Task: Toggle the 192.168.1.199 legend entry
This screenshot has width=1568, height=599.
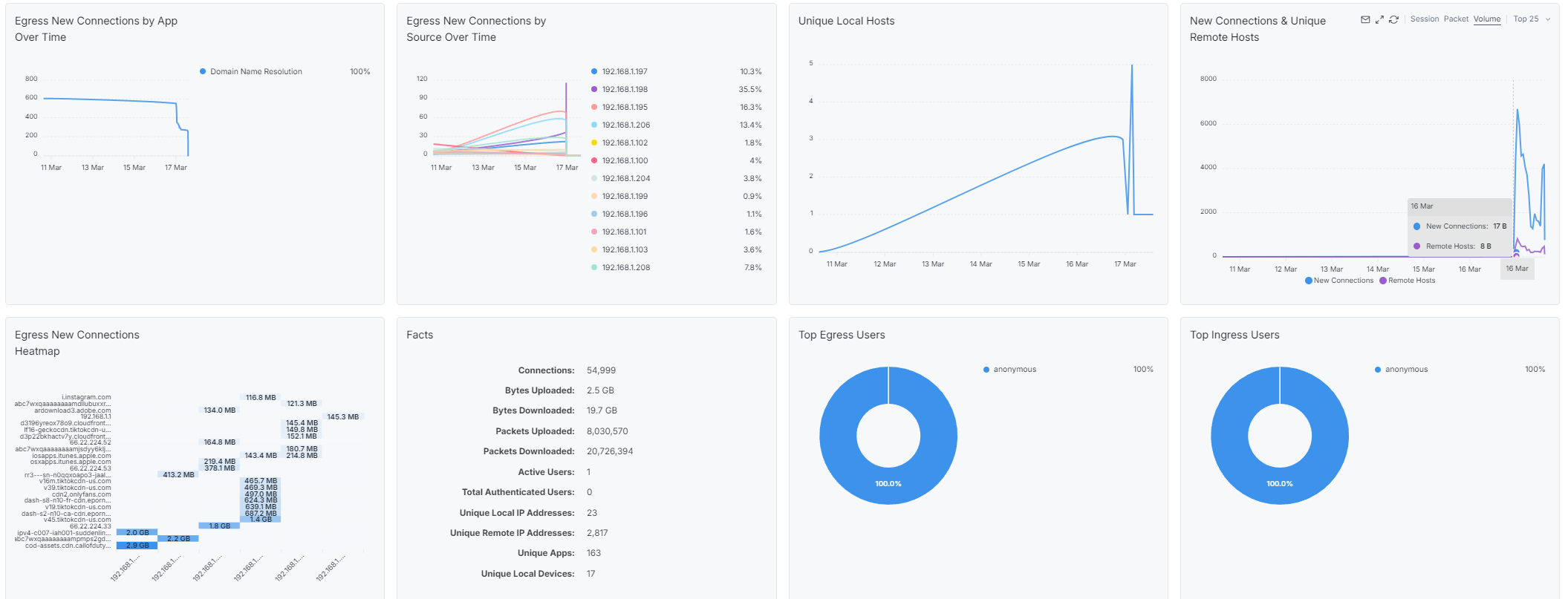Action: pos(619,197)
